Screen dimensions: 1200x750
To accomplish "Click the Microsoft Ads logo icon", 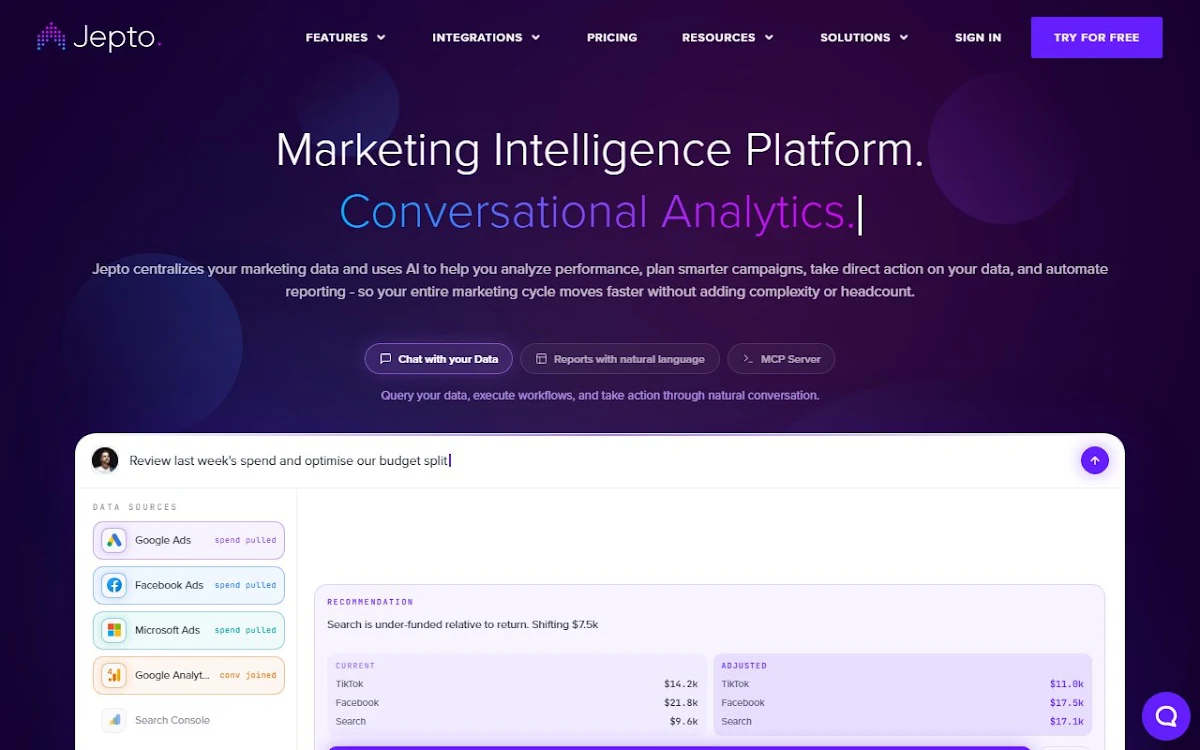I will pyautogui.click(x=114, y=630).
